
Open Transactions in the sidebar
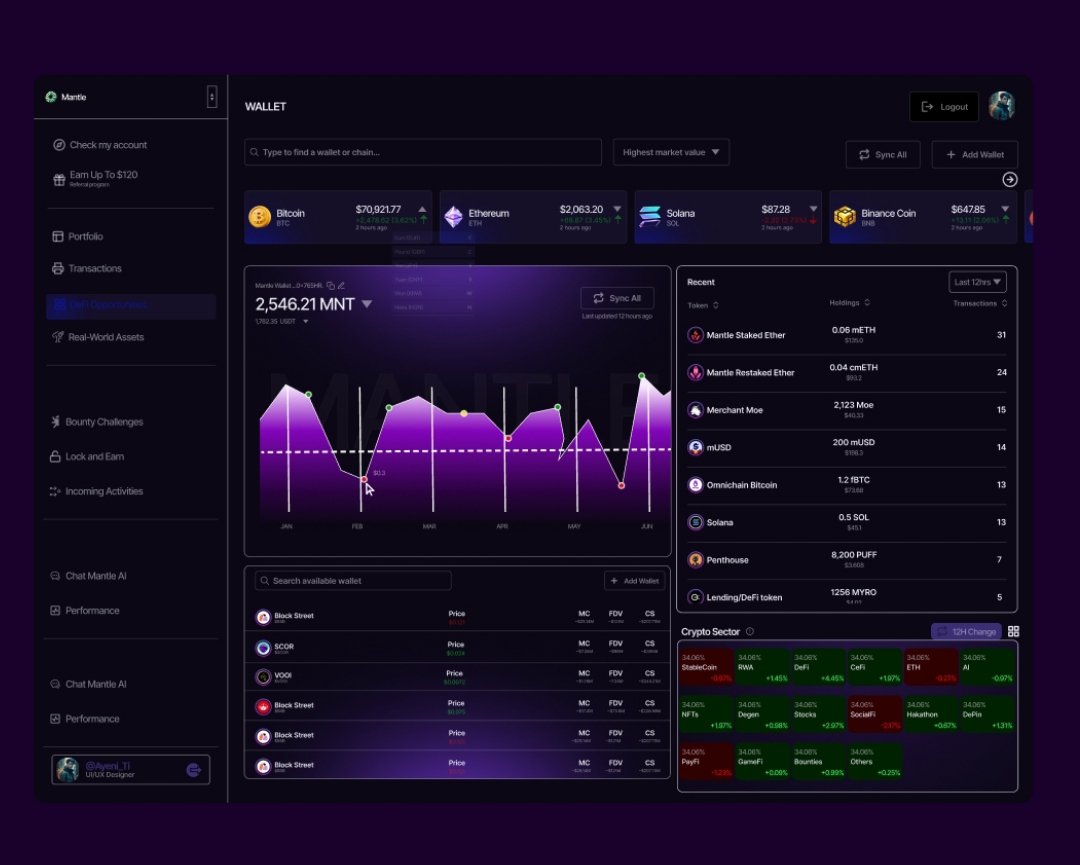[87, 269]
